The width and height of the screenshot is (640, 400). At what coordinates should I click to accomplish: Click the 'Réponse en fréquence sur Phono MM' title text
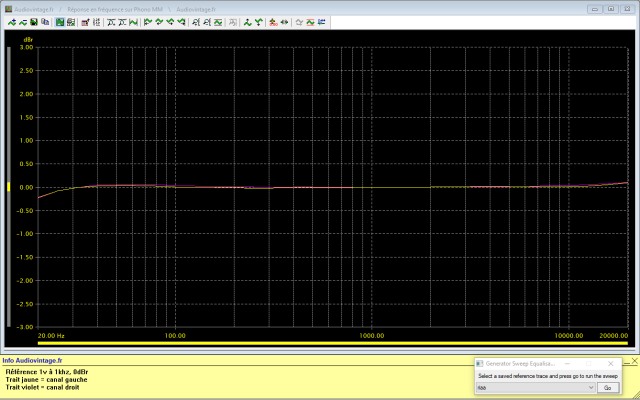coord(115,9)
